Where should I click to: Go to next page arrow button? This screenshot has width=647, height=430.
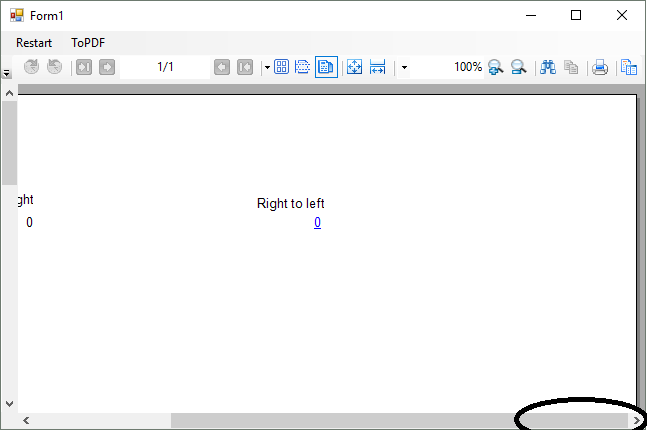(107, 67)
